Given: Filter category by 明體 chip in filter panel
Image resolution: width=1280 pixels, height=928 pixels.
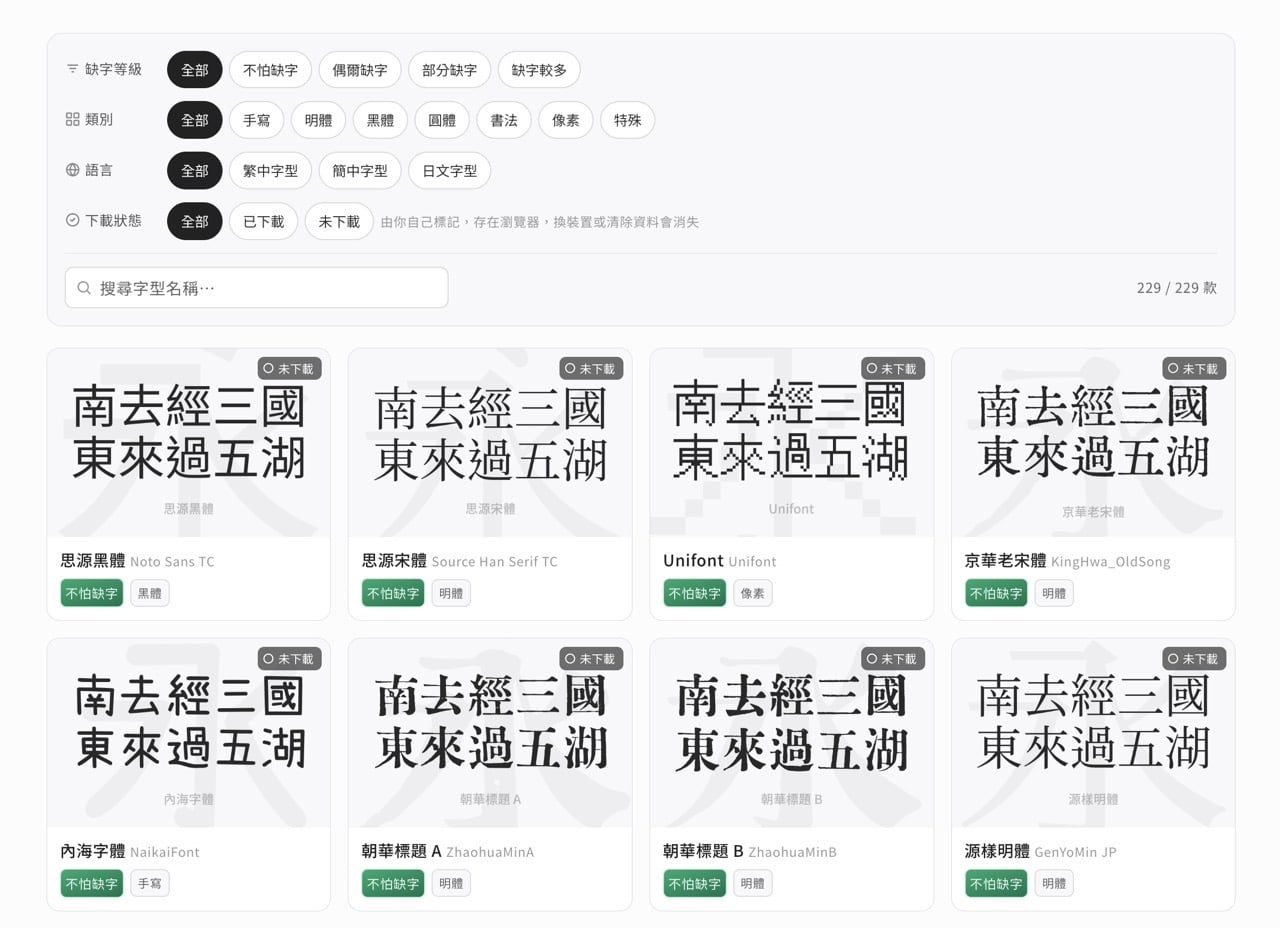Looking at the screenshot, I should 318,120.
